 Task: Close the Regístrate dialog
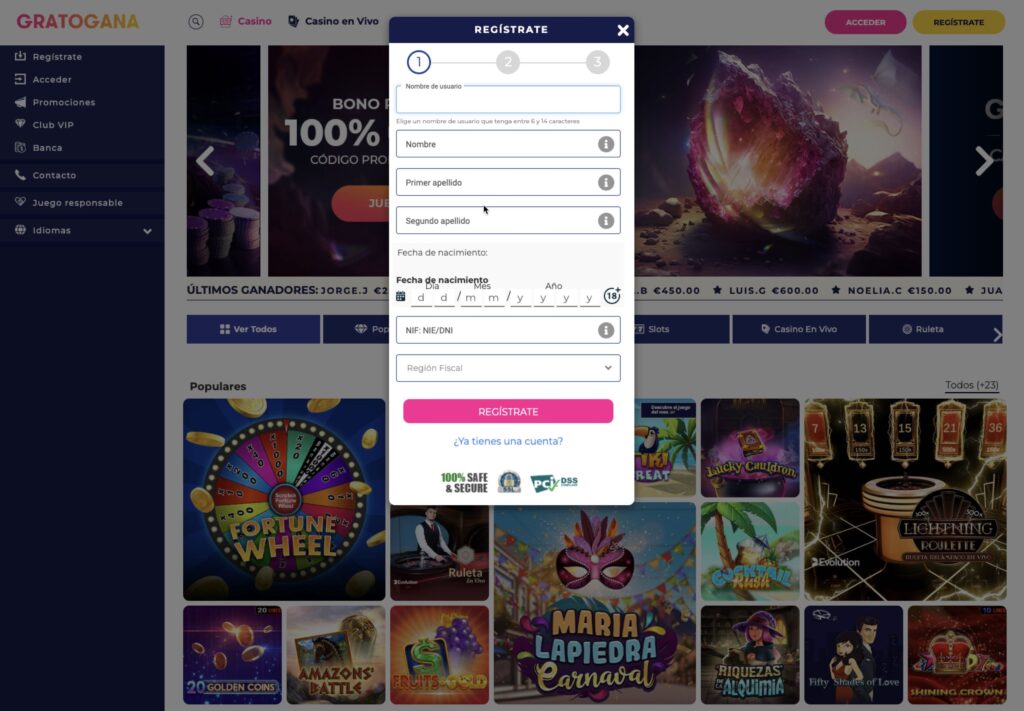(623, 30)
